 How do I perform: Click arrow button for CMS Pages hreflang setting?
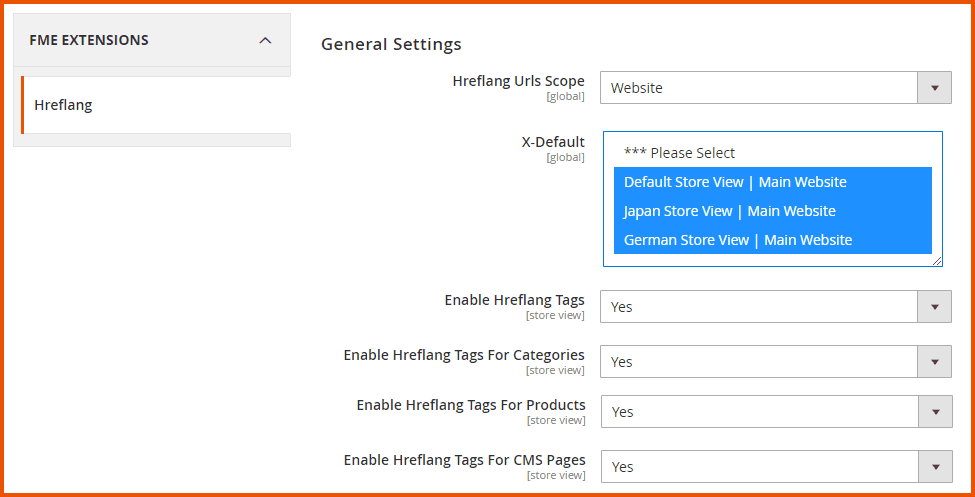click(934, 467)
